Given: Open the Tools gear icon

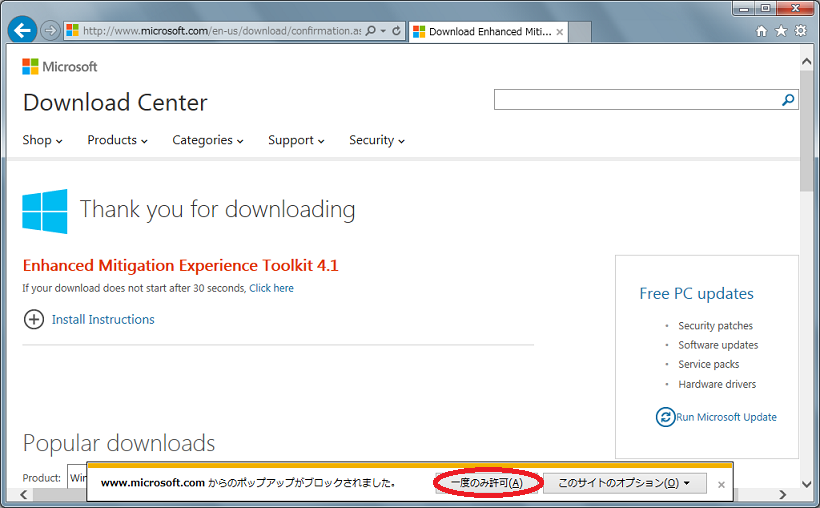Looking at the screenshot, I should 800,31.
